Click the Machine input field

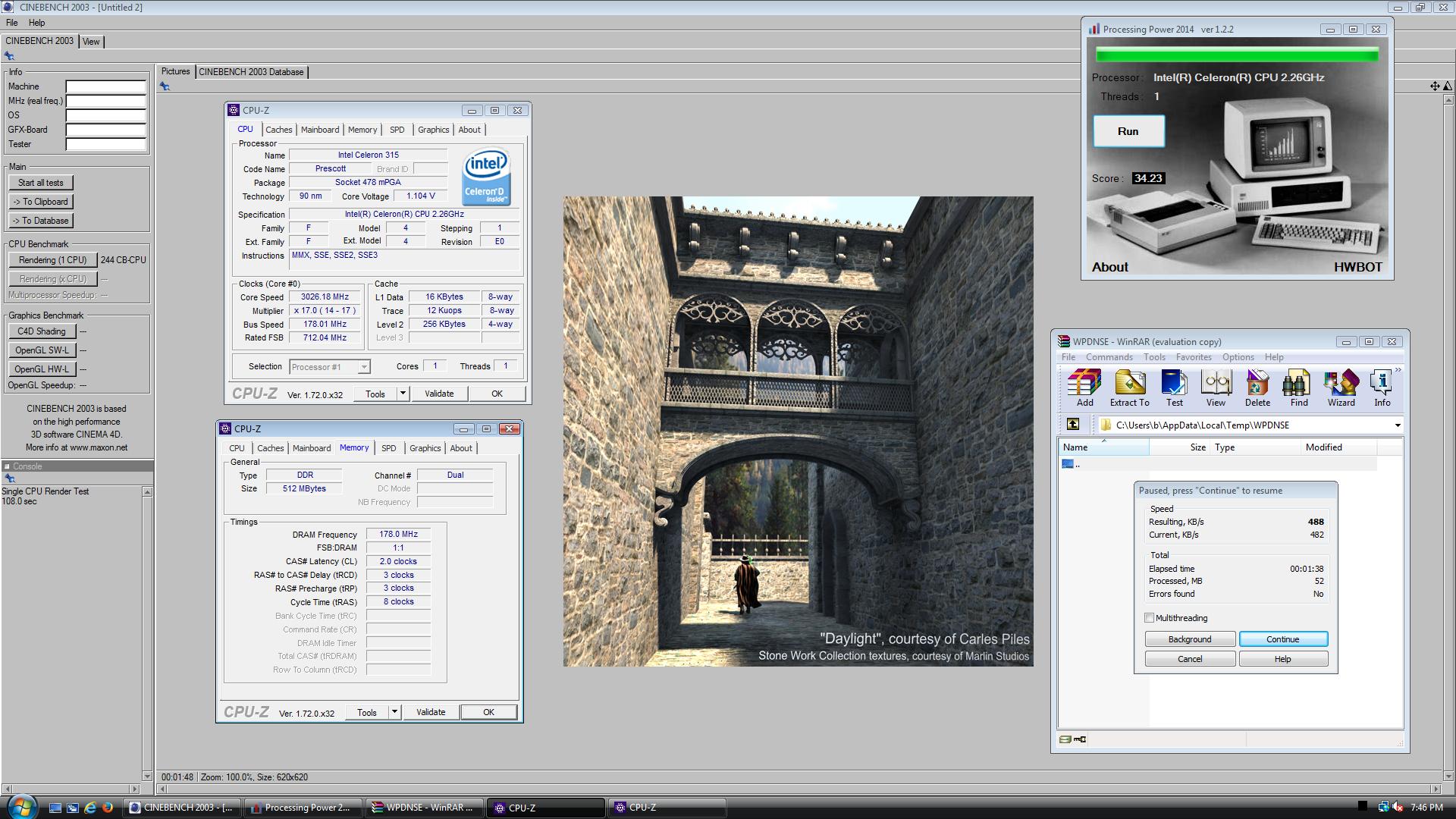(x=105, y=86)
